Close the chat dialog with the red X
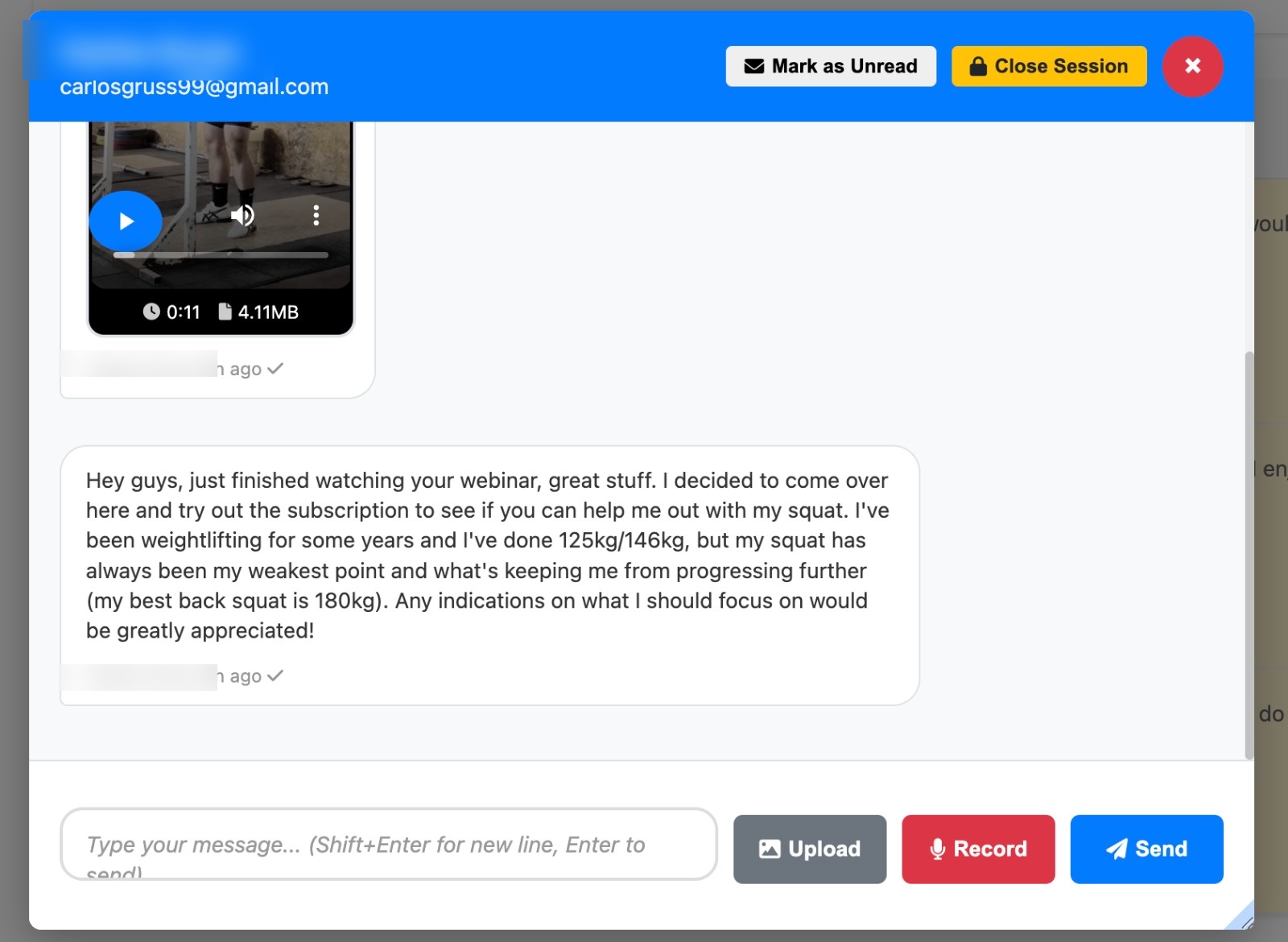This screenshot has width=1288, height=942. click(1192, 66)
